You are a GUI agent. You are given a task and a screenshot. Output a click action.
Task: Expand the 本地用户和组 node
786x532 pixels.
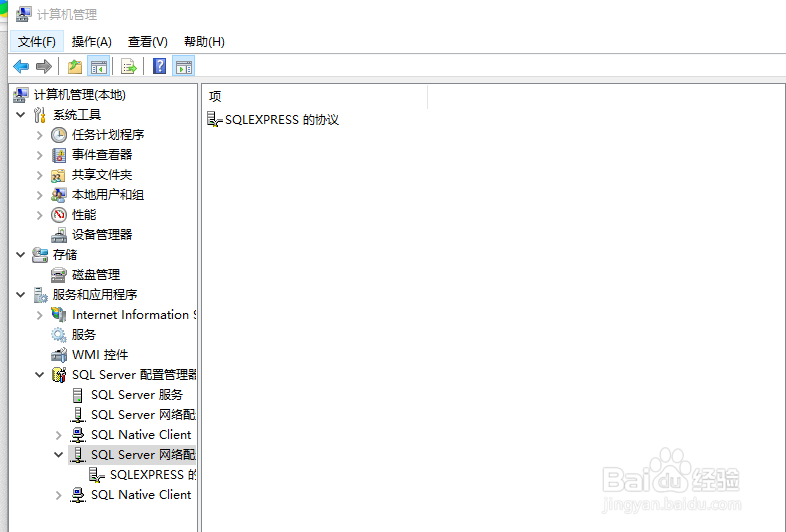pos(40,195)
